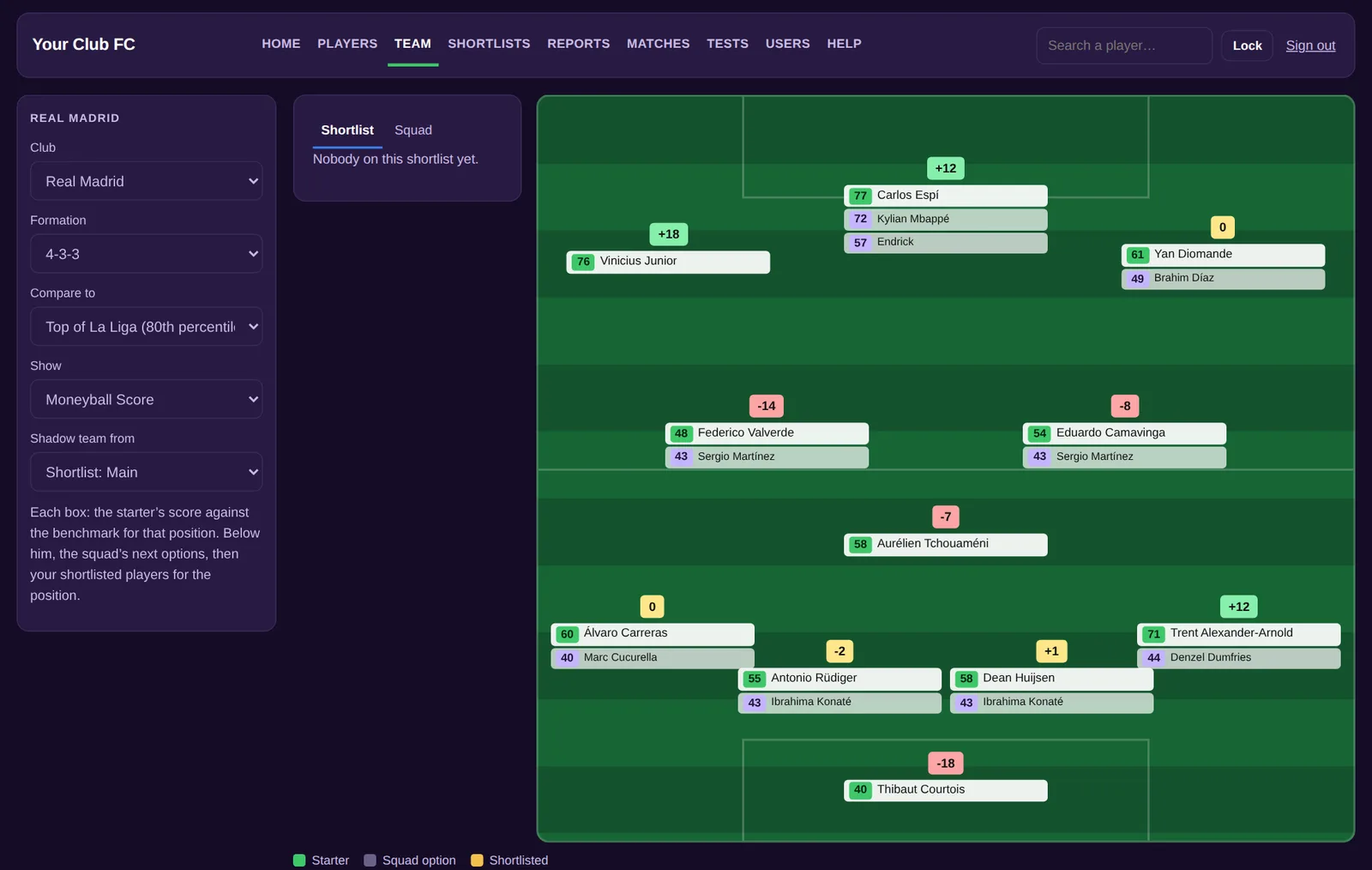Image resolution: width=1372 pixels, height=870 pixels.
Task: Open the Club dropdown showing Real Madrid
Action: pos(146,181)
